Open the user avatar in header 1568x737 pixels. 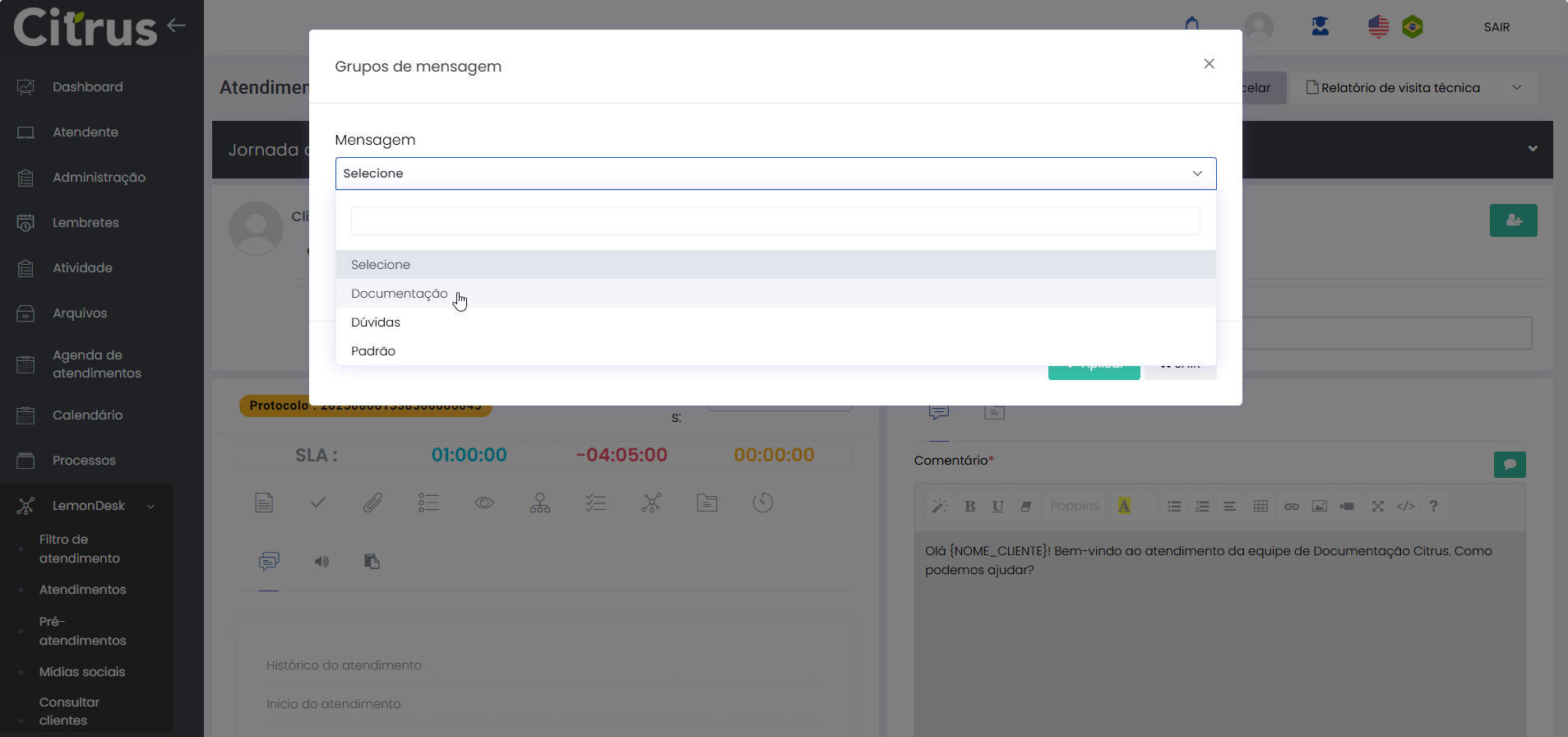tap(1259, 27)
